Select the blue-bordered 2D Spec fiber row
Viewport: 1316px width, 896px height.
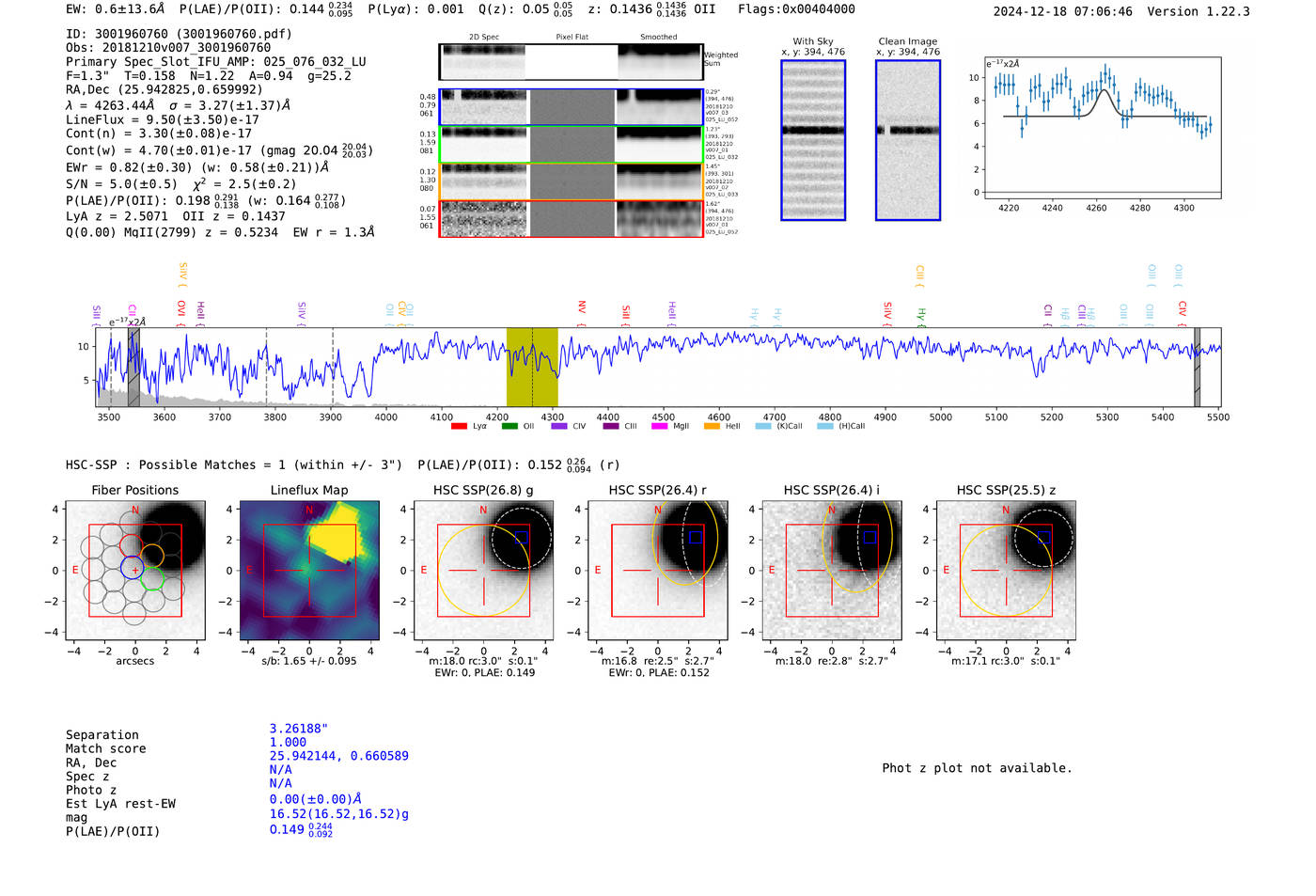tap(571, 107)
